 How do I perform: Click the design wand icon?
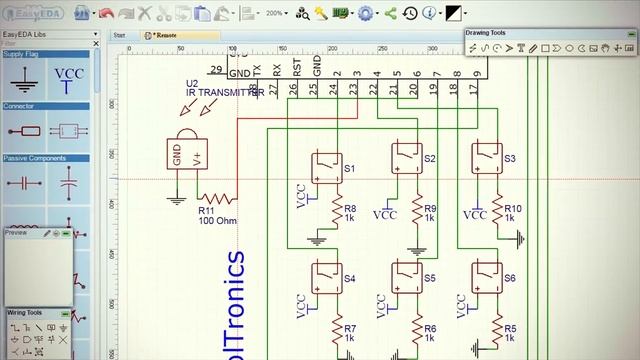pos(321,13)
